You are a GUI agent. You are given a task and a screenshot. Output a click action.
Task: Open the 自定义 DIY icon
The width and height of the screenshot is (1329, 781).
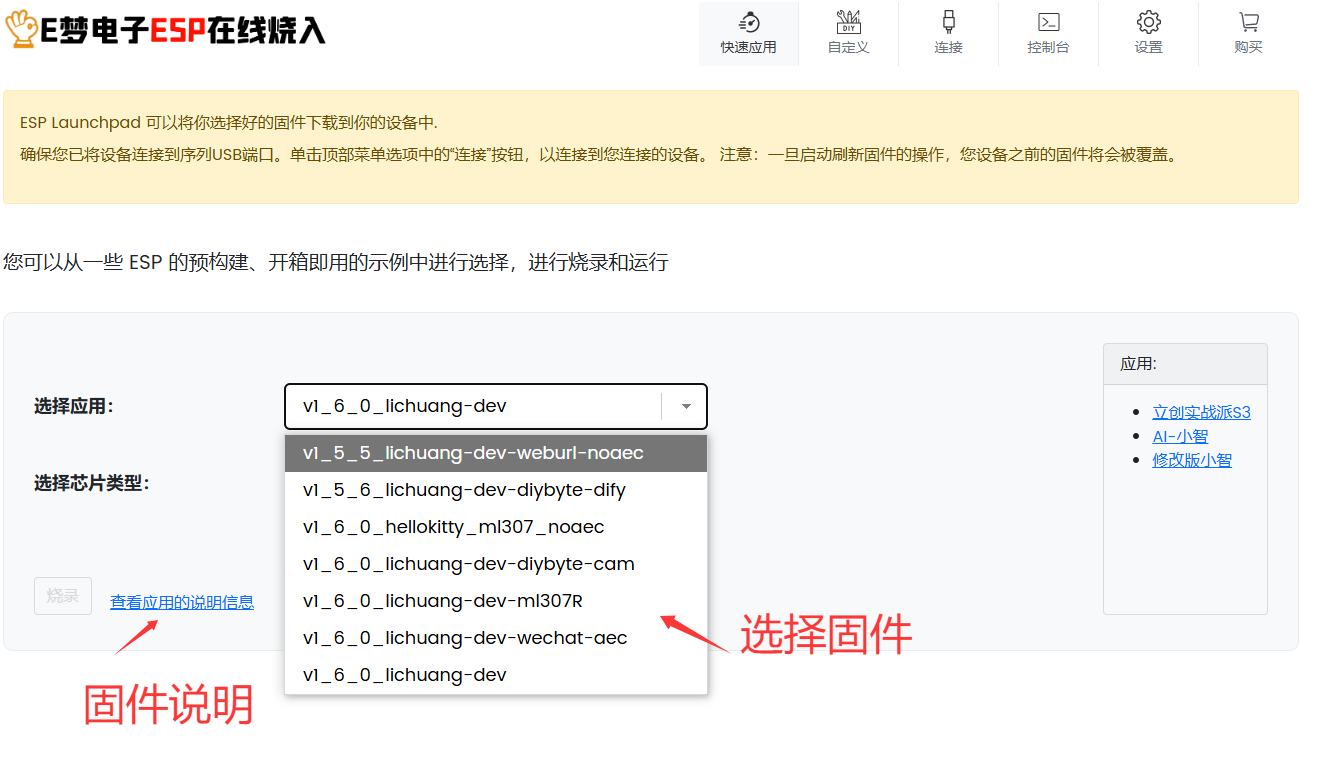(x=848, y=23)
